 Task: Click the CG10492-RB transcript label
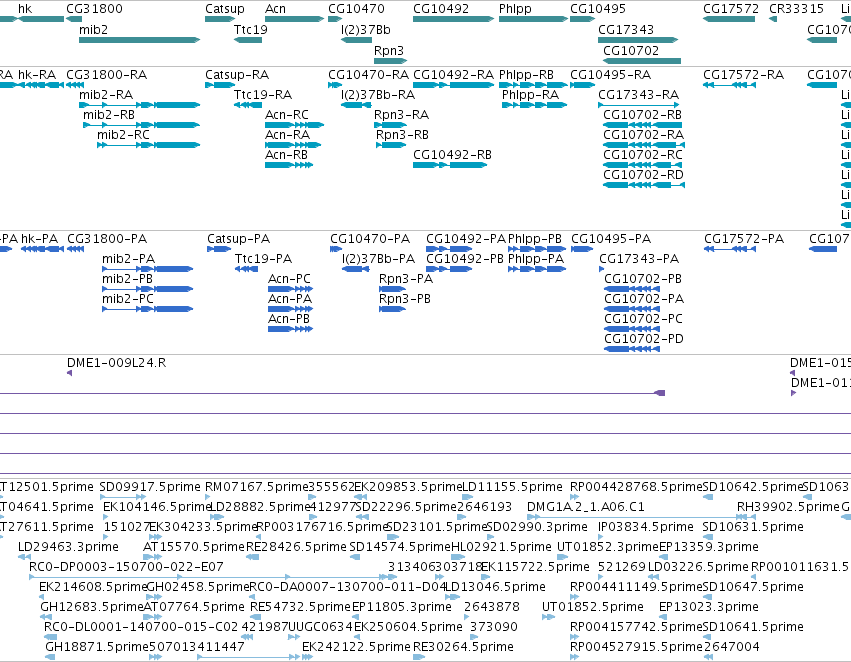point(452,155)
